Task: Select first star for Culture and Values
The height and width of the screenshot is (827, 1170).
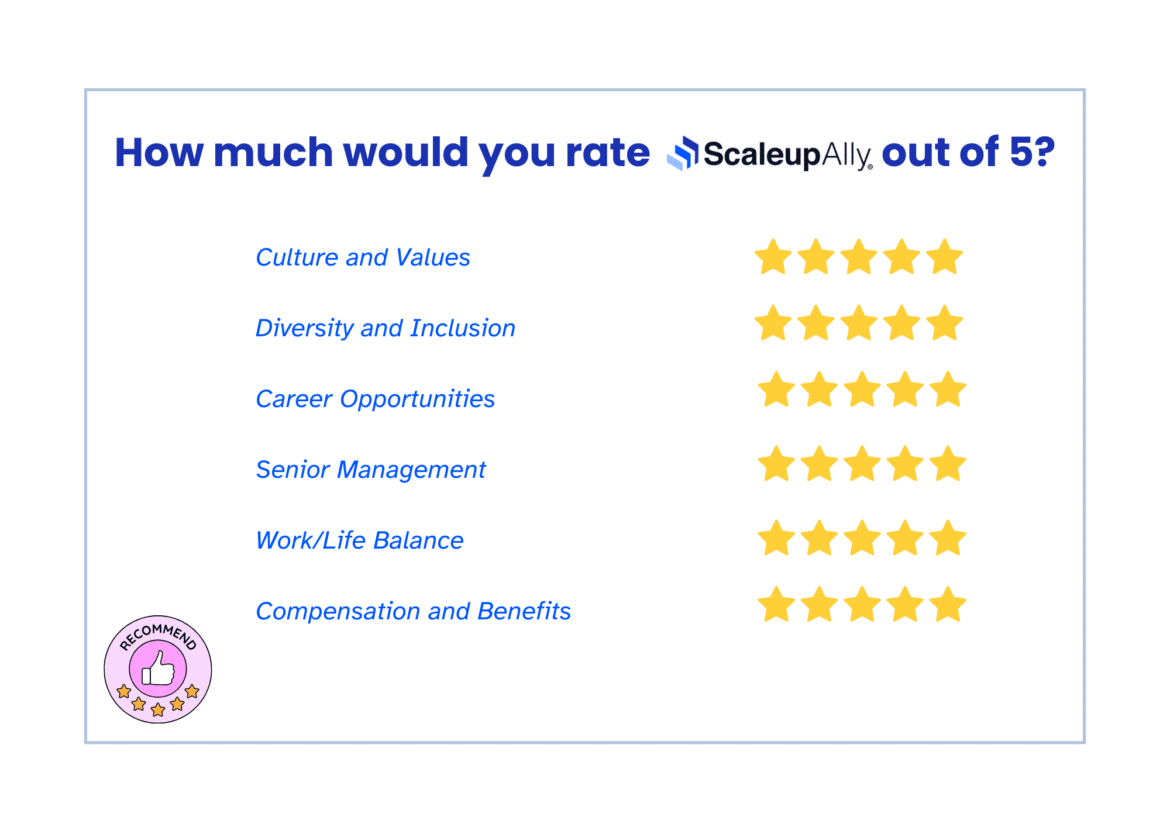Action: pos(773,257)
